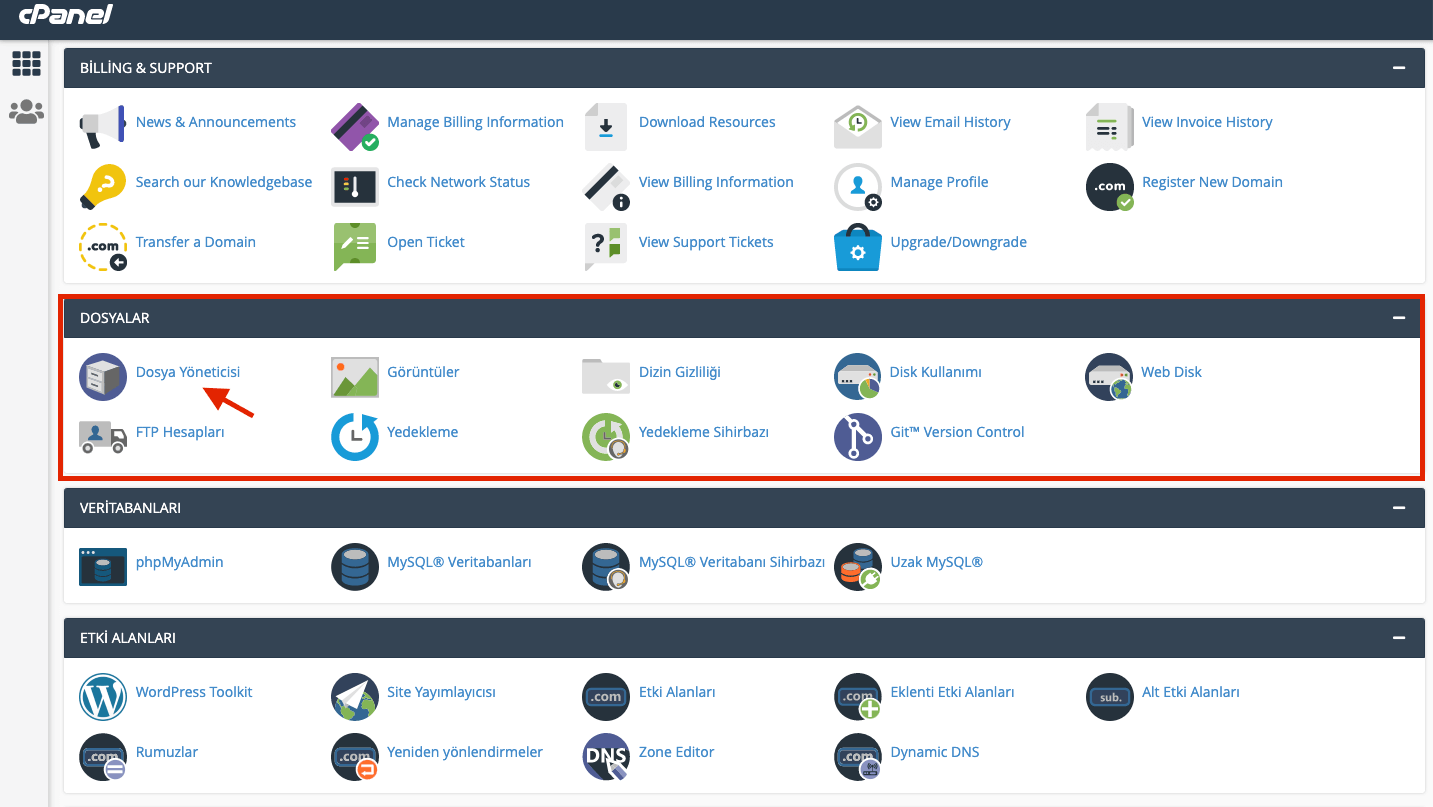The width and height of the screenshot is (1433, 807).
Task: Click the WordPress Toolkit logo icon
Action: click(x=103, y=697)
